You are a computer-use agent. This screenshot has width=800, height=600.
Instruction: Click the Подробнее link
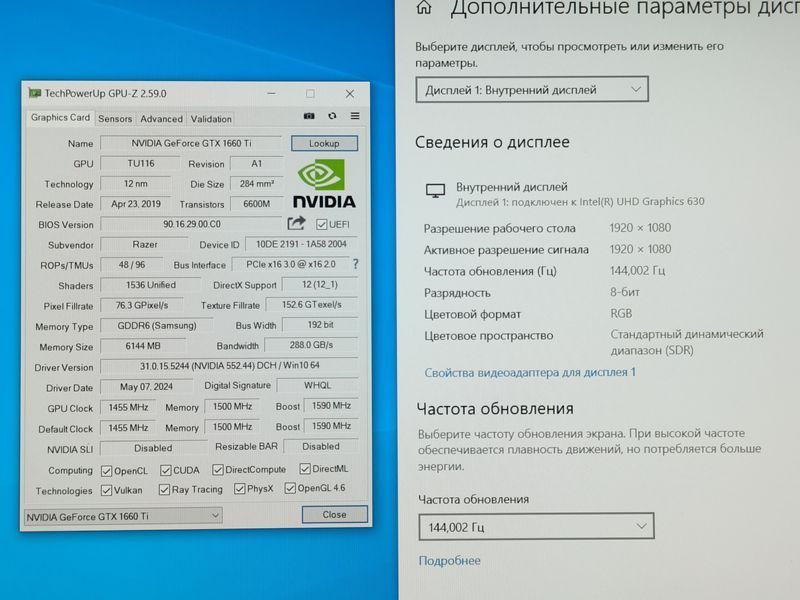coord(449,560)
